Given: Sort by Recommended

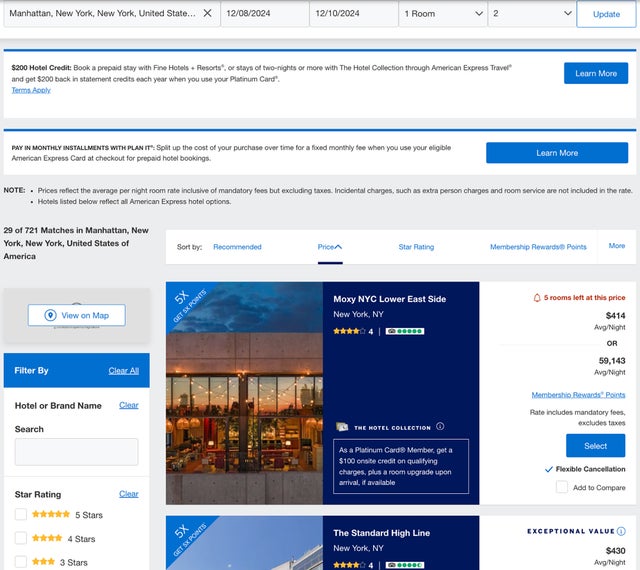Looking at the screenshot, I should [237, 247].
